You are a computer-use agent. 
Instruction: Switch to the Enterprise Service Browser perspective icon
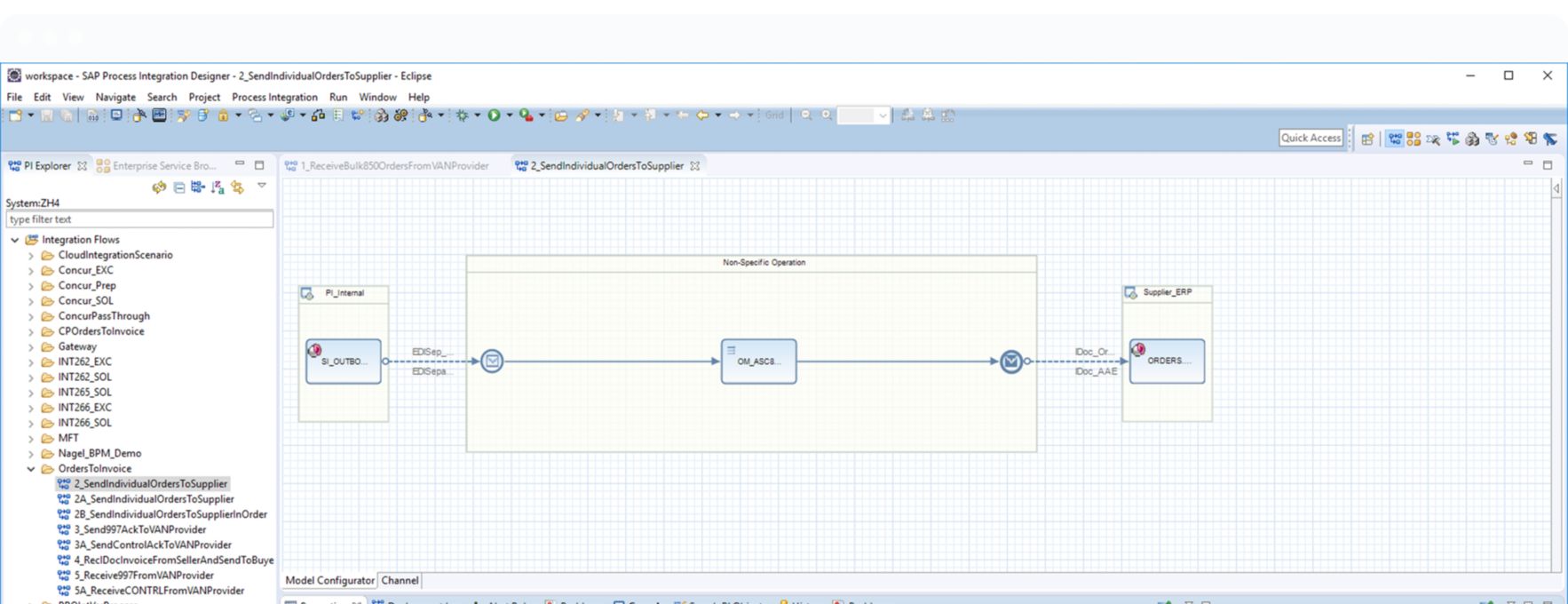coord(1414,139)
